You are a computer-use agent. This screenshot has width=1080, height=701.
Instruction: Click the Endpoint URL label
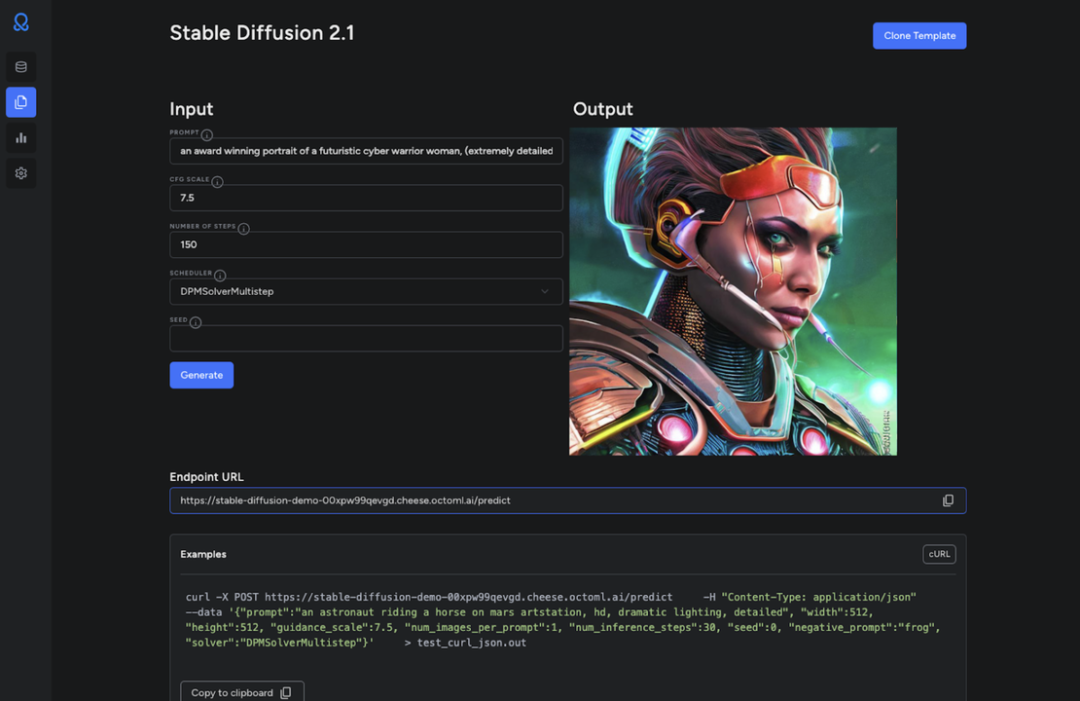(207, 477)
